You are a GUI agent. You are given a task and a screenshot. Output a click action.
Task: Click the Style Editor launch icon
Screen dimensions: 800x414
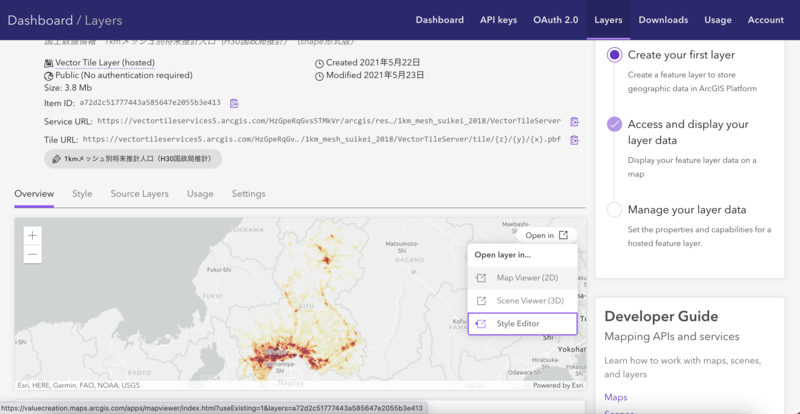pos(481,324)
